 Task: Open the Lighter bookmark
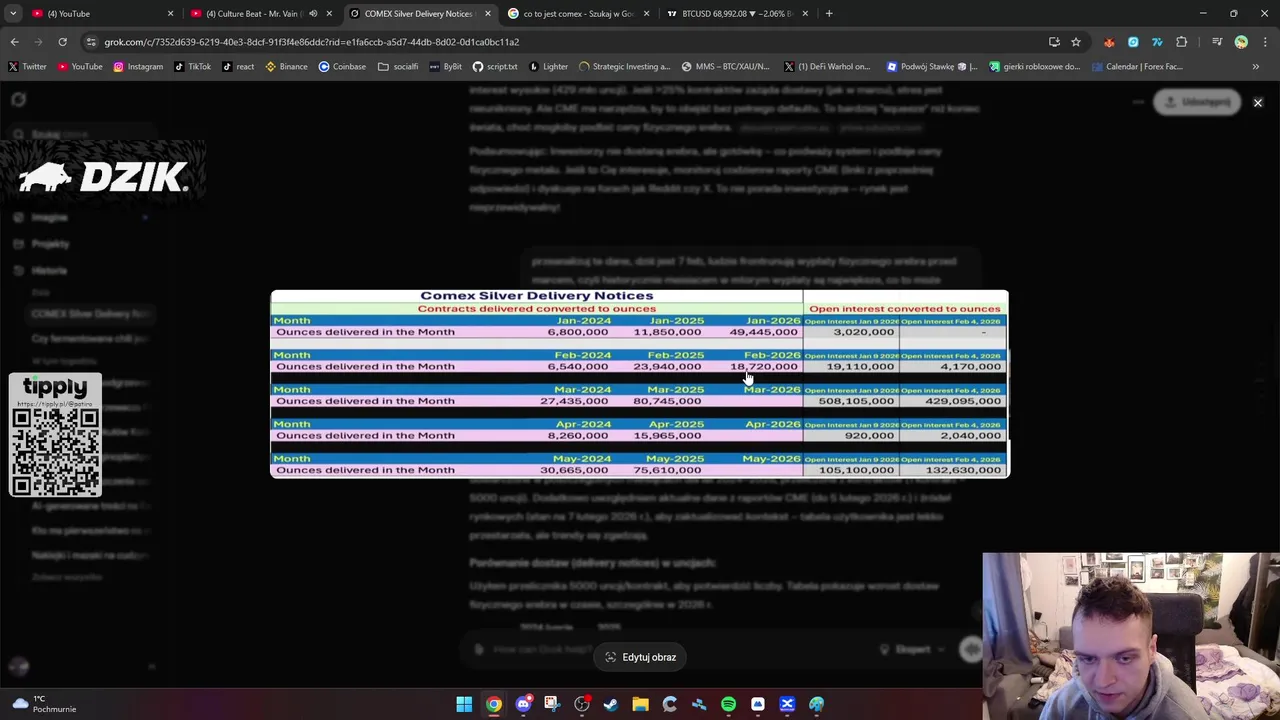tap(548, 66)
